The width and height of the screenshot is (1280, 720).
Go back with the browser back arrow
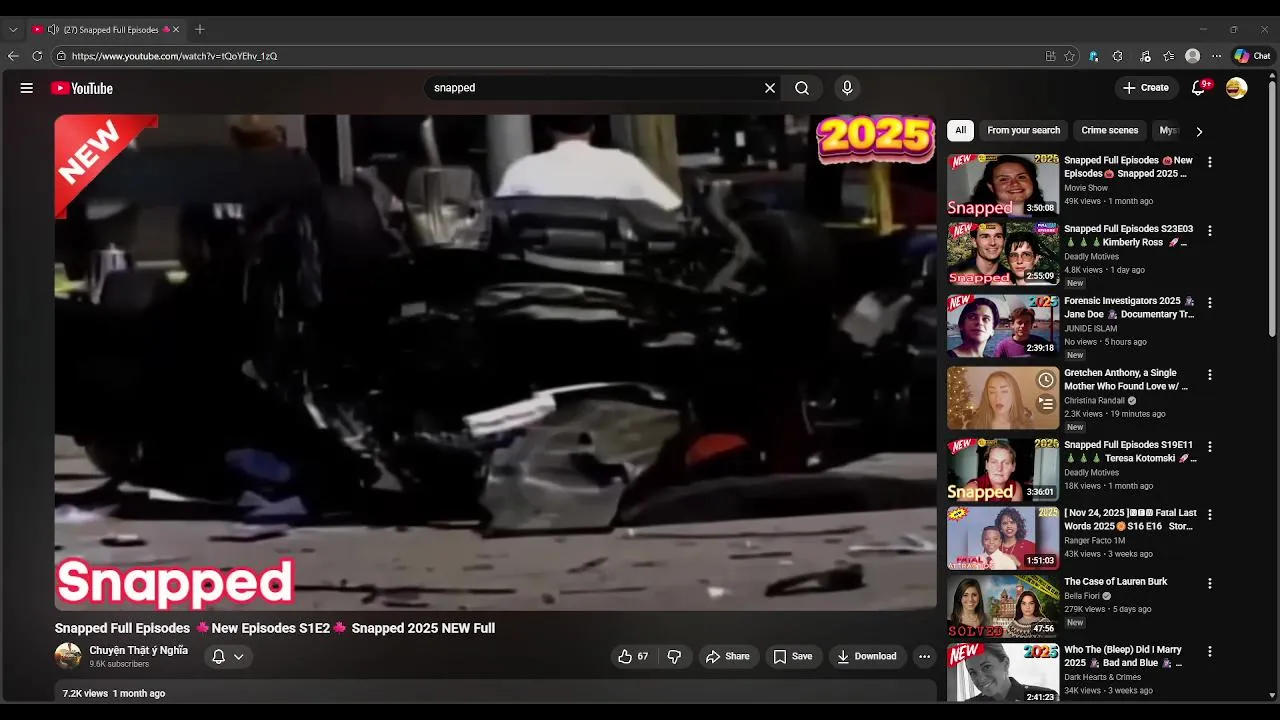click(13, 56)
